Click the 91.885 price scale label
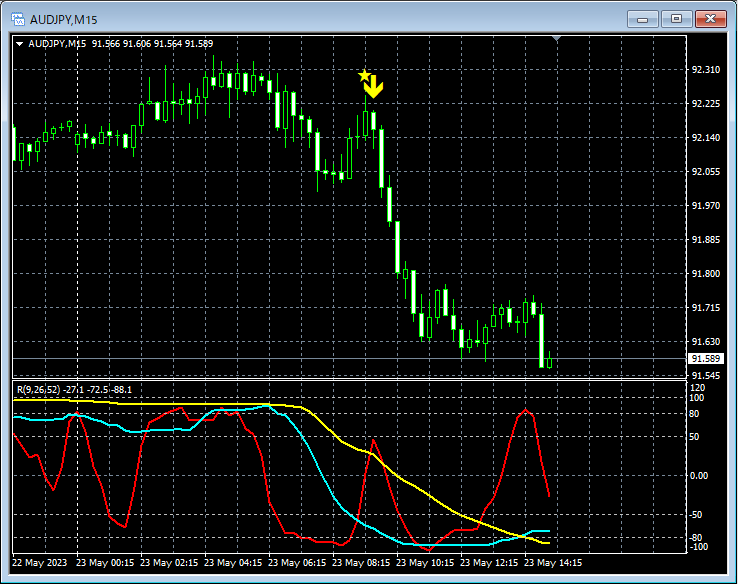 click(x=706, y=239)
